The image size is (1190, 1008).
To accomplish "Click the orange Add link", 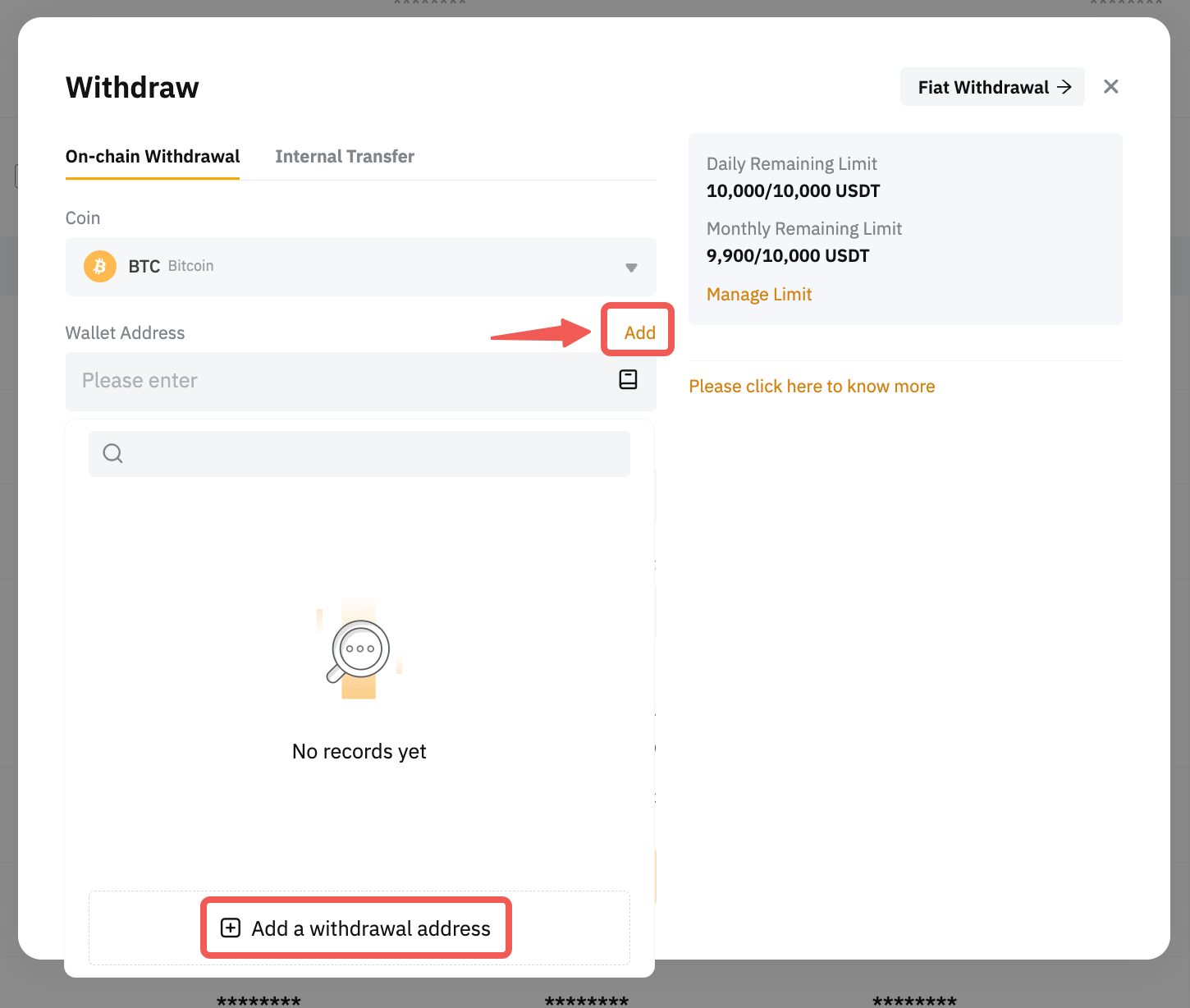I will pyautogui.click(x=639, y=332).
